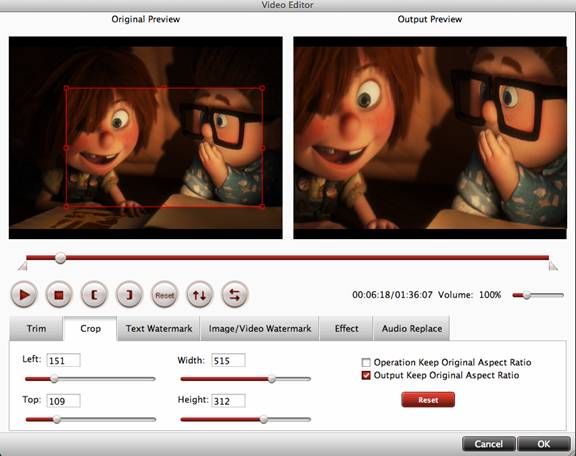Image resolution: width=576 pixels, height=456 pixels.
Task: Stop playback with the Stop button
Action: pos(59,294)
